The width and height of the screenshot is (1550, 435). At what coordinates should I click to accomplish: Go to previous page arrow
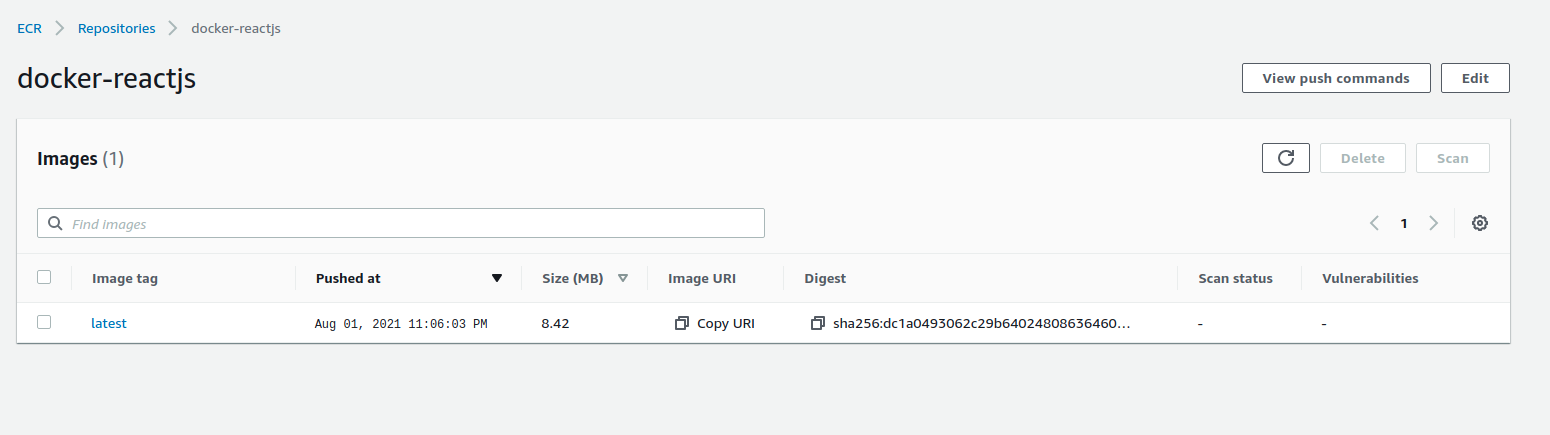[1375, 223]
